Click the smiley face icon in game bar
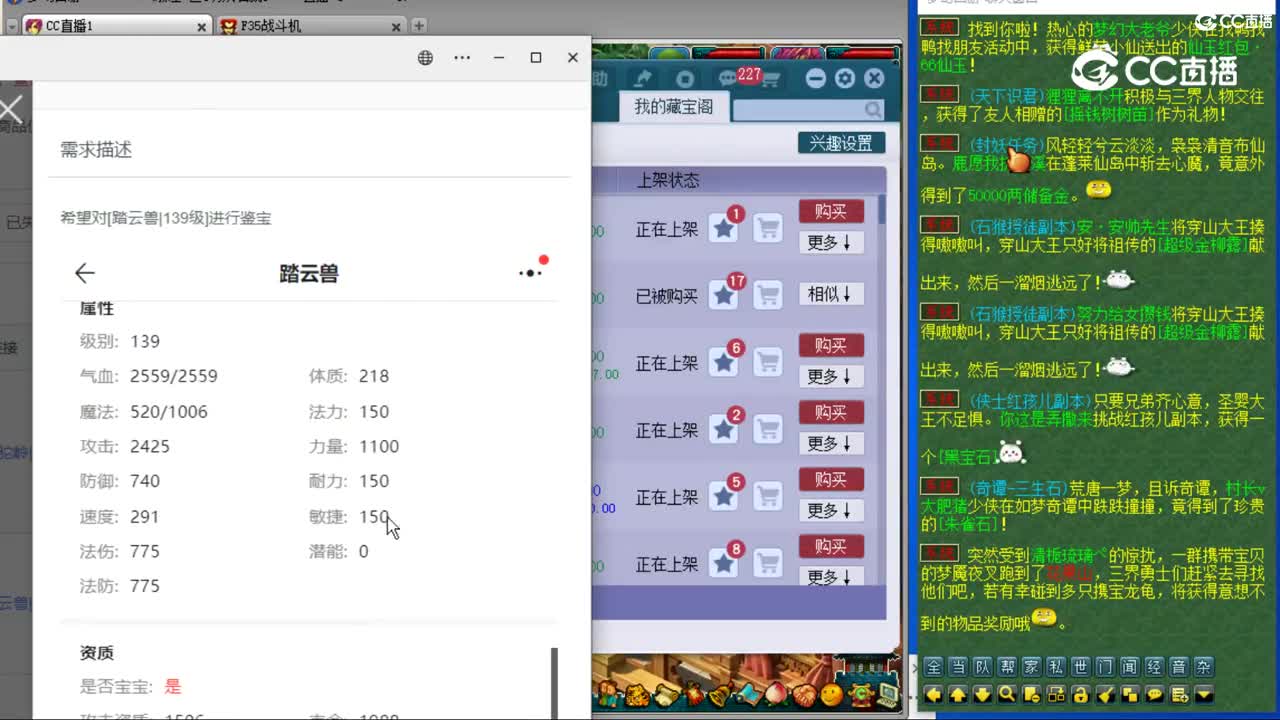The width and height of the screenshot is (1280, 720). pyautogui.click(x=831, y=695)
